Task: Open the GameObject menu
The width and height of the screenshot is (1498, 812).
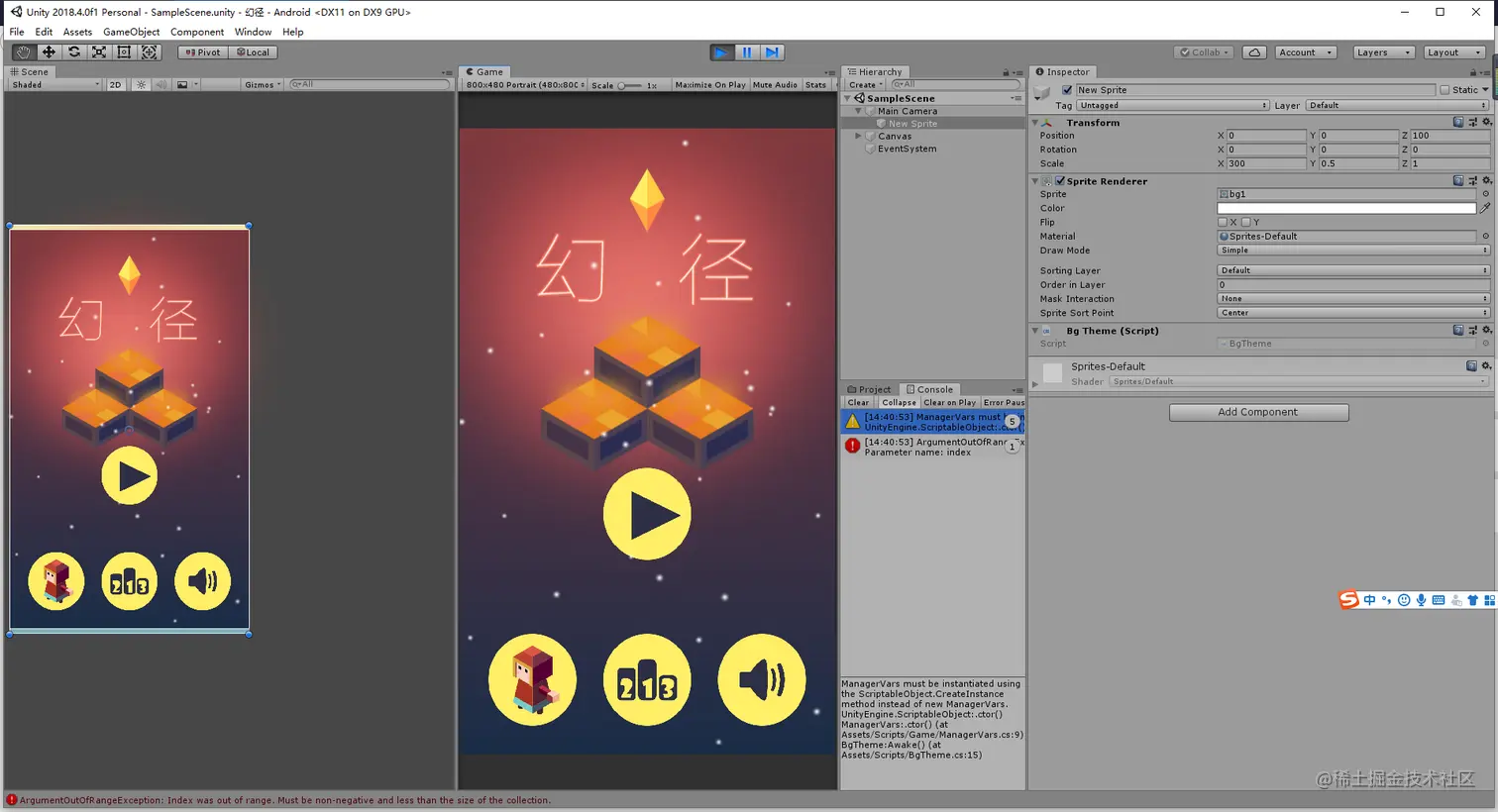Action: click(x=132, y=32)
